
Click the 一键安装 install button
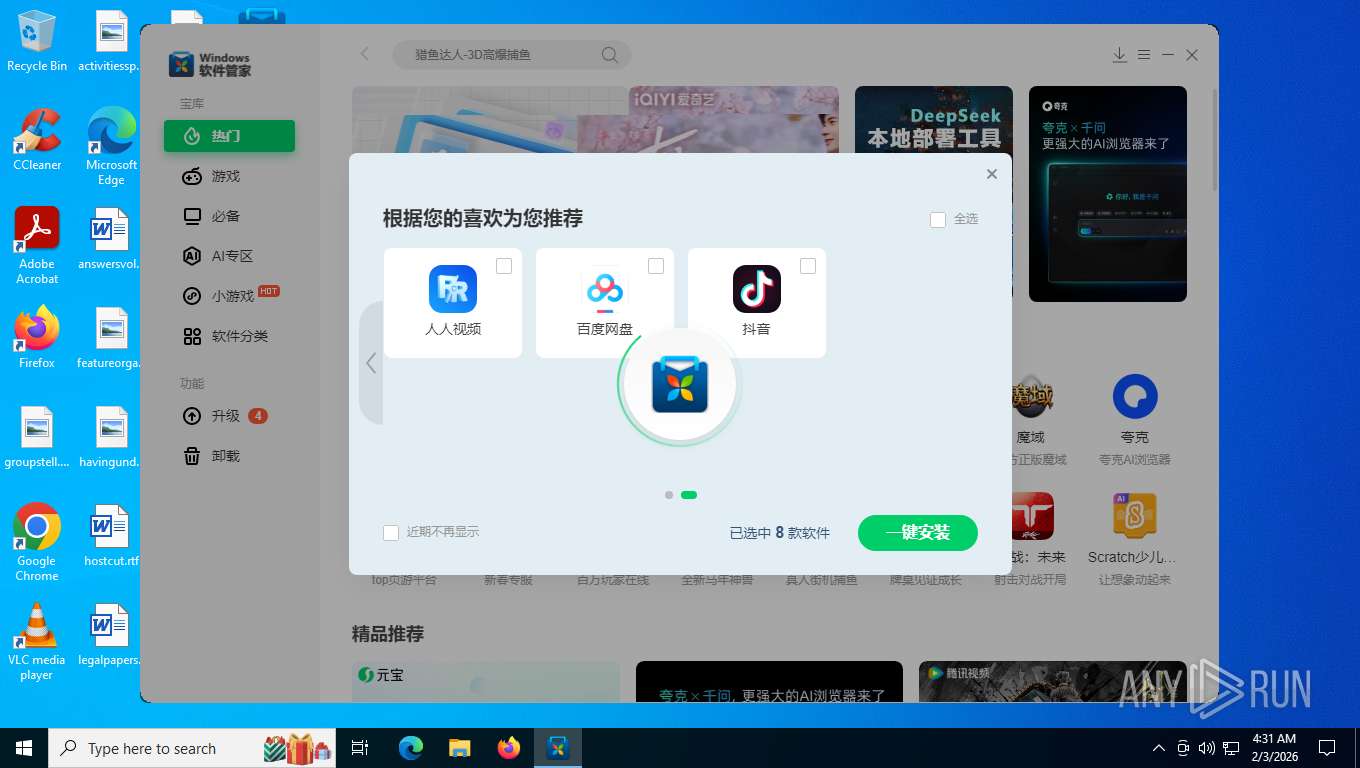pos(918,533)
